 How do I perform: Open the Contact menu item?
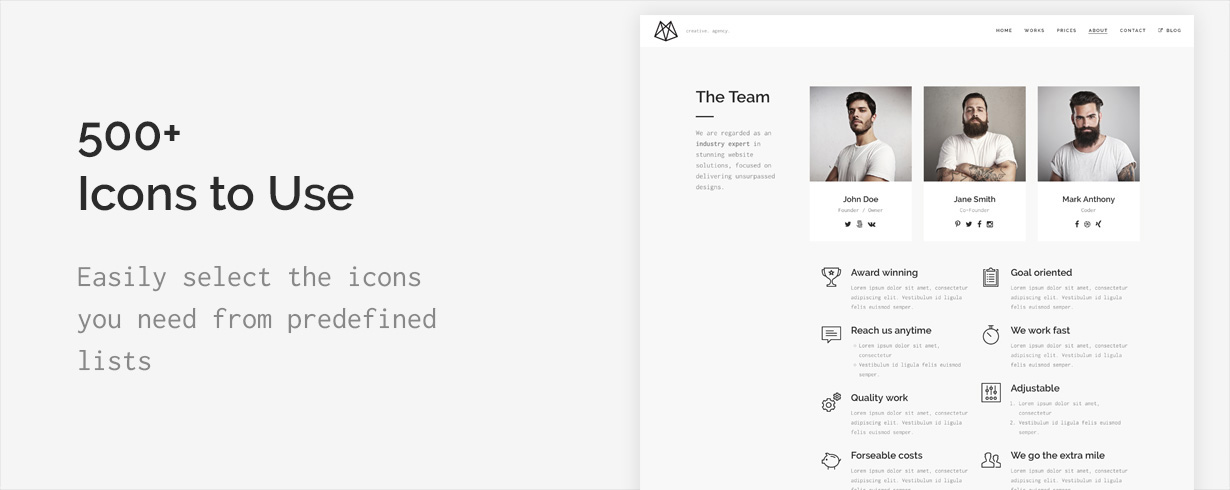1133,31
